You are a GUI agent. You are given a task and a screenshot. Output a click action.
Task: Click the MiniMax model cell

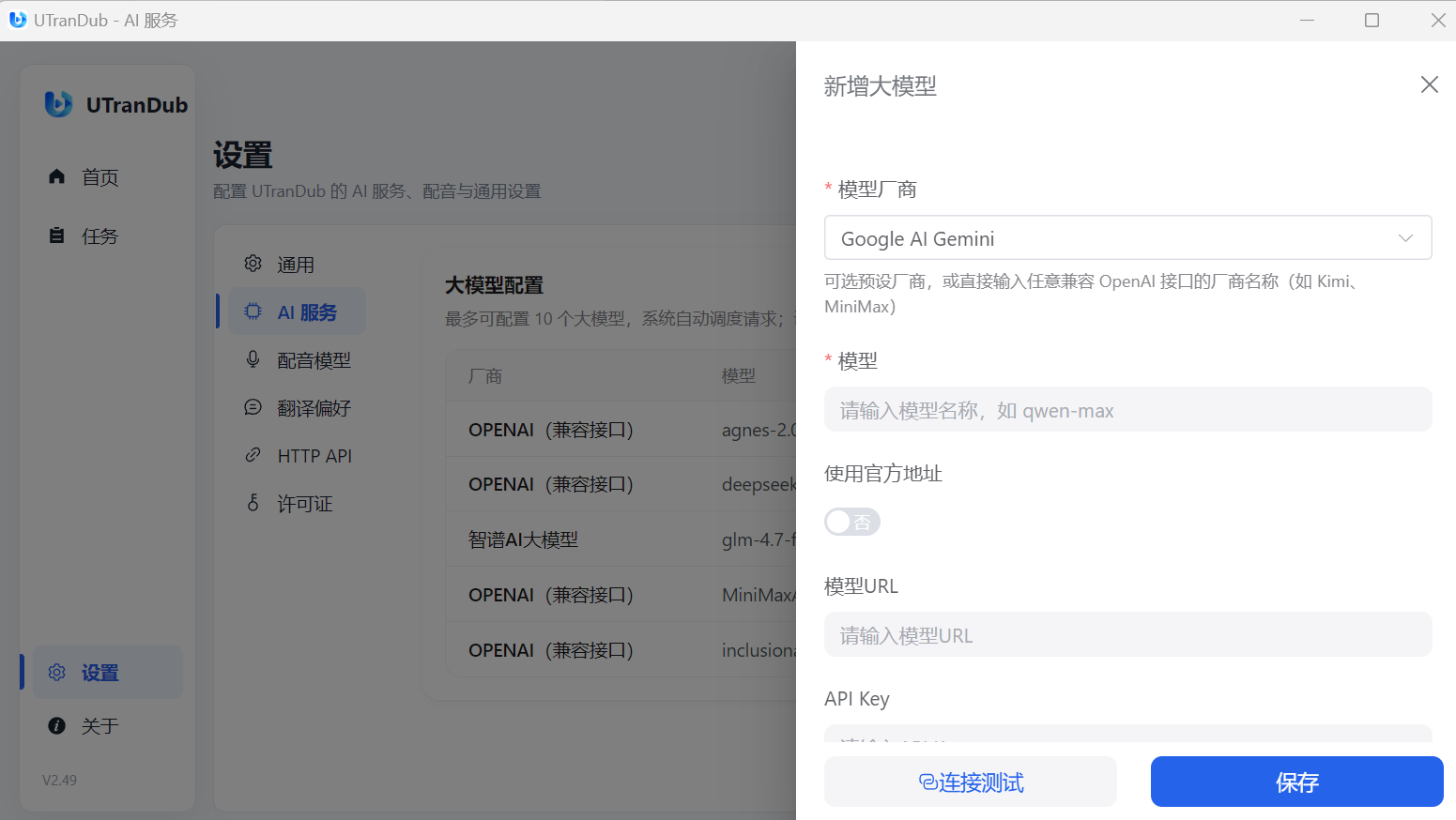759,595
